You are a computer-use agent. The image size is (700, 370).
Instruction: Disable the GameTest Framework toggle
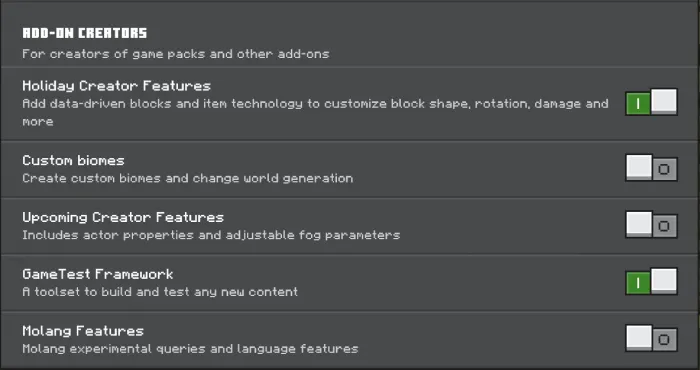pos(651,281)
